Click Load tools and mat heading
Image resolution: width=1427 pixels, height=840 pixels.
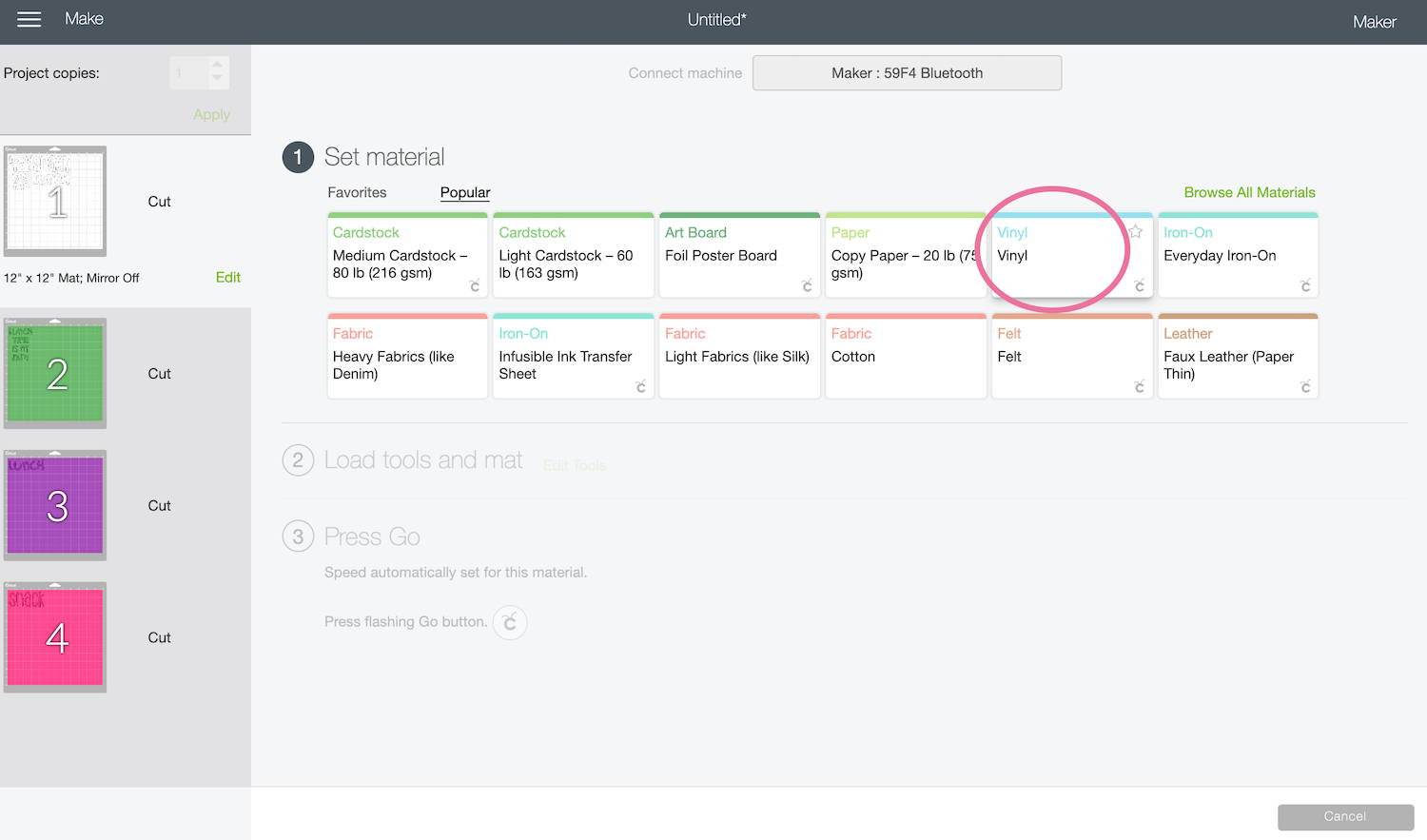(x=423, y=460)
